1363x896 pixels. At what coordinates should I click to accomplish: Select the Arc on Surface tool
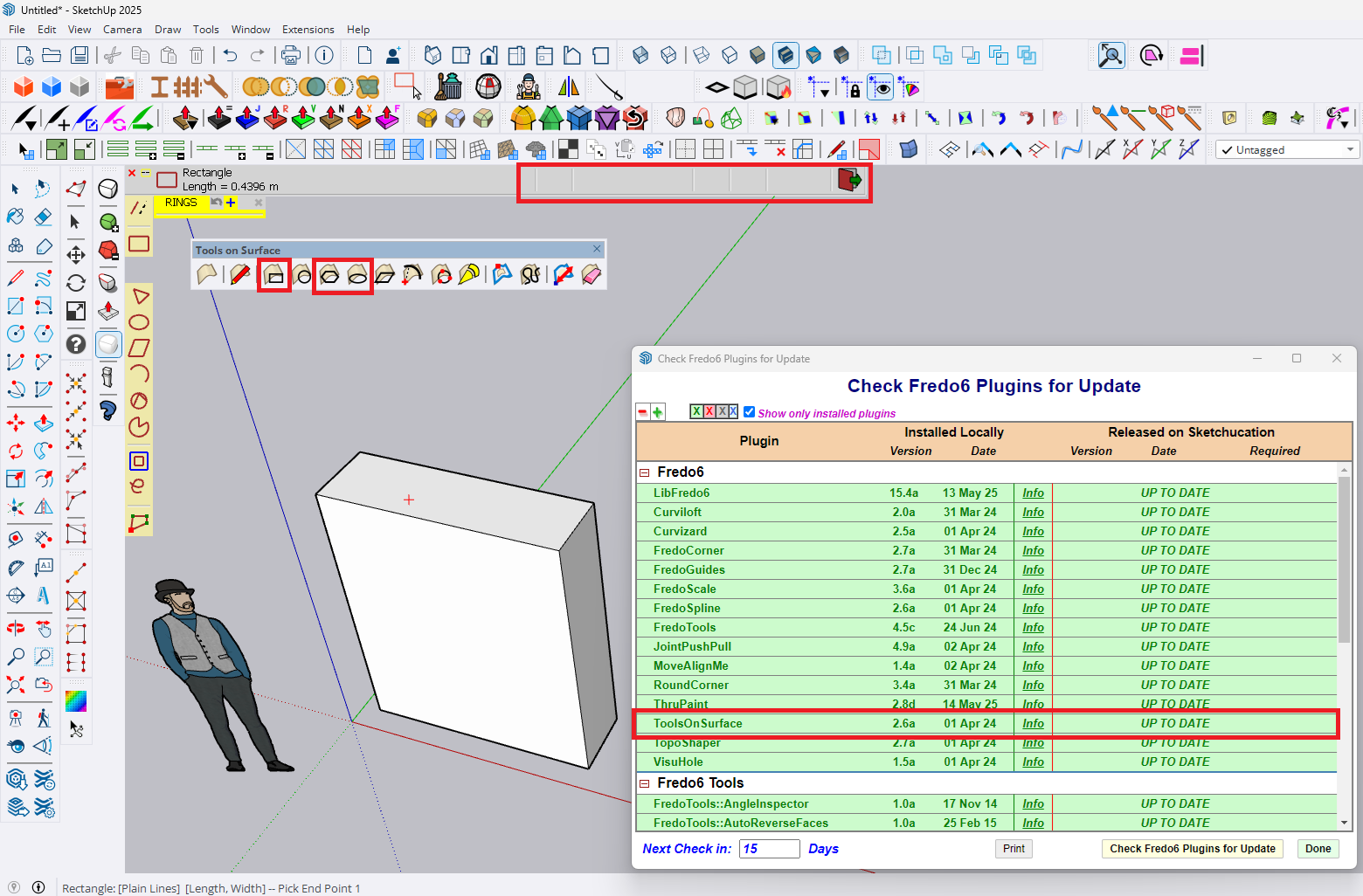click(412, 275)
